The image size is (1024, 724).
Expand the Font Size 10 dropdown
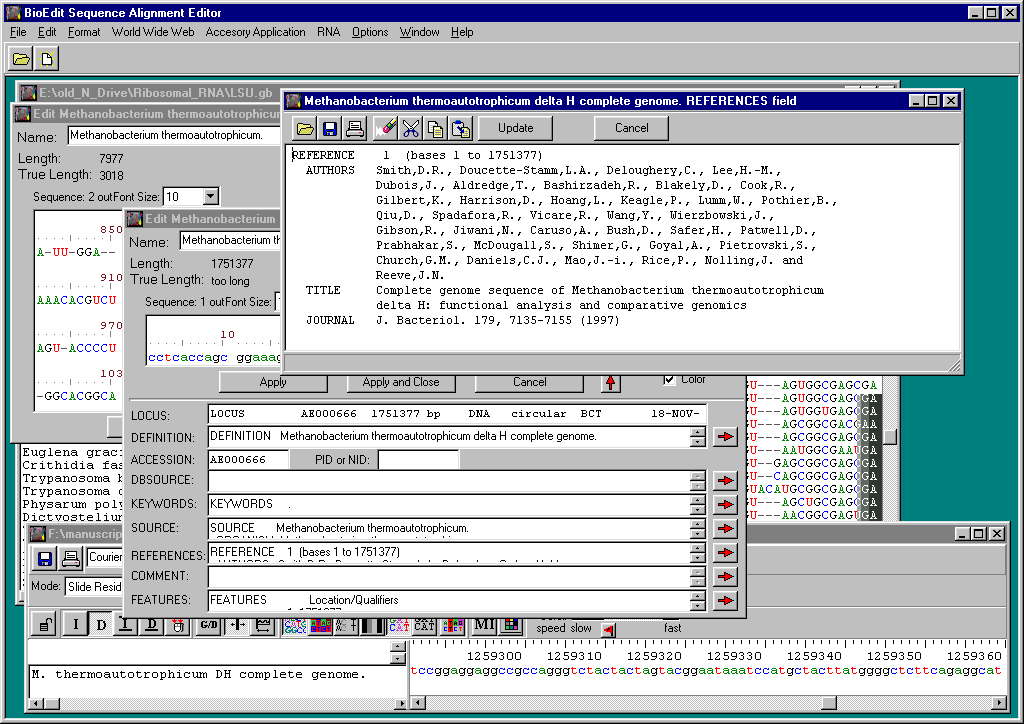[210, 196]
